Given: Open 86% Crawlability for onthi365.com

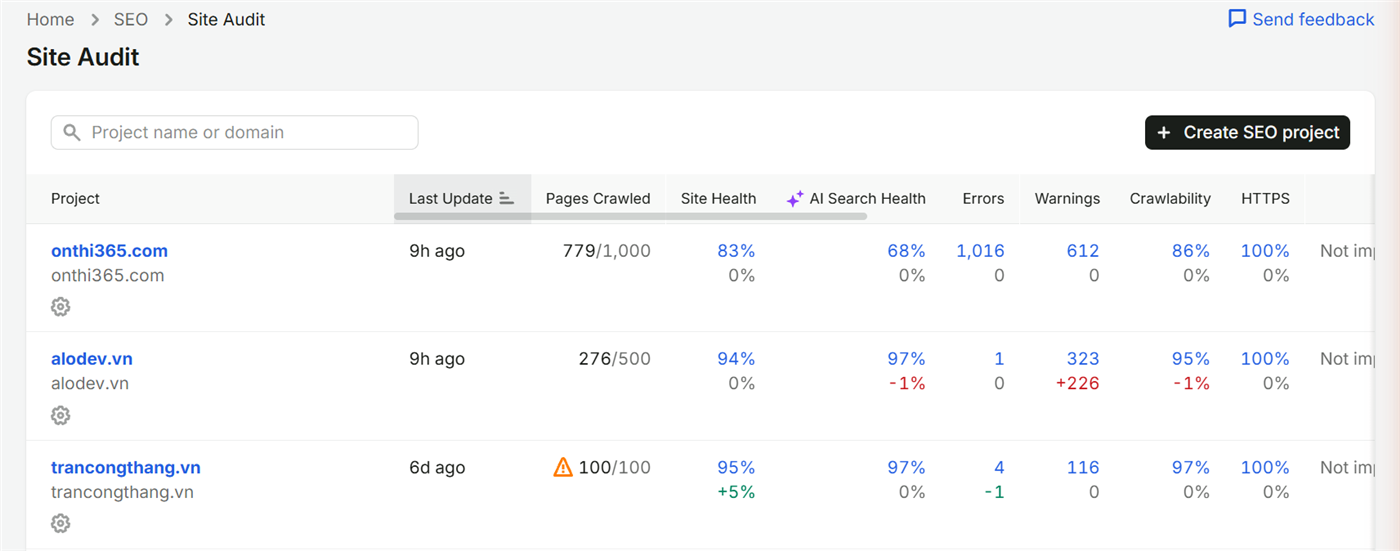Looking at the screenshot, I should [1191, 251].
